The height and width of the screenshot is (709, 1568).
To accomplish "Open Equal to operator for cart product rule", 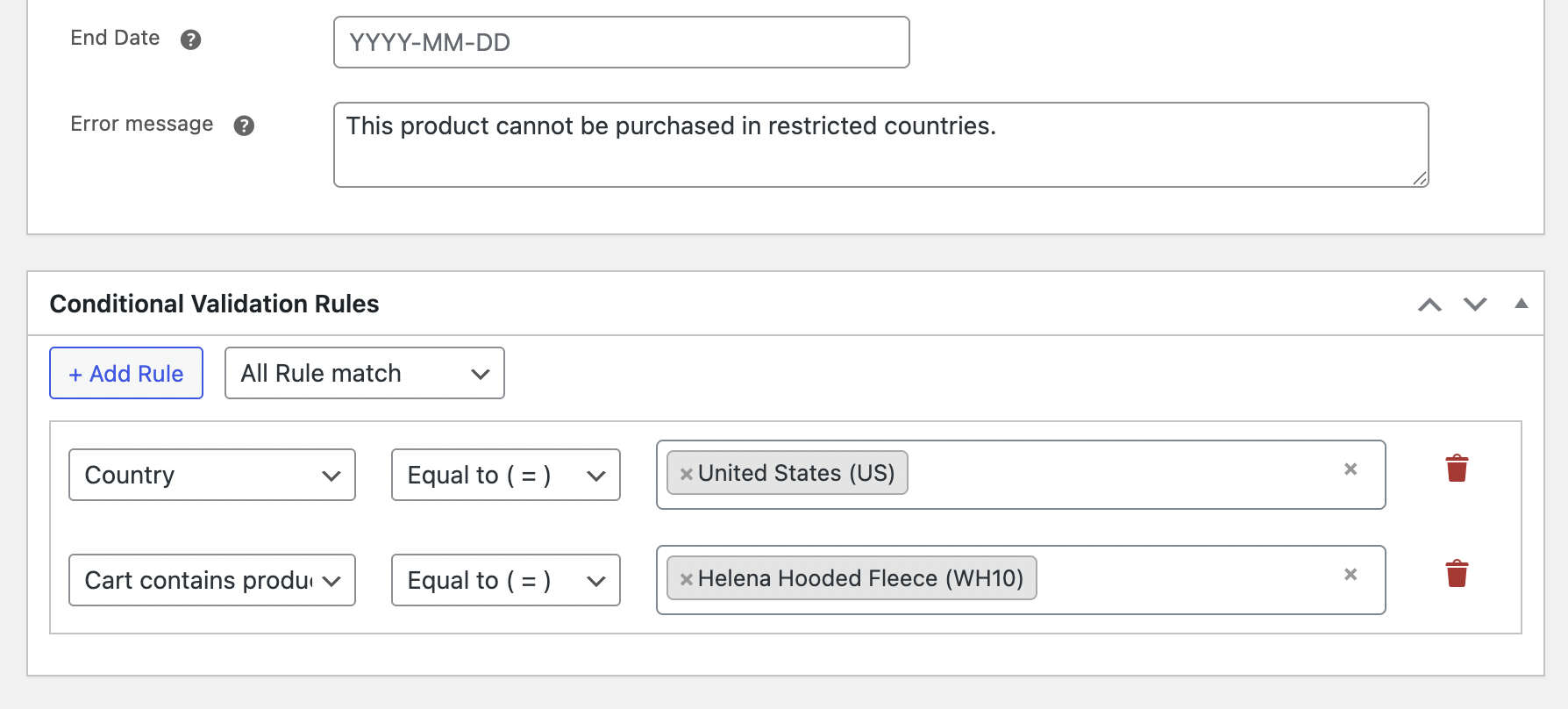I will 505,580.
